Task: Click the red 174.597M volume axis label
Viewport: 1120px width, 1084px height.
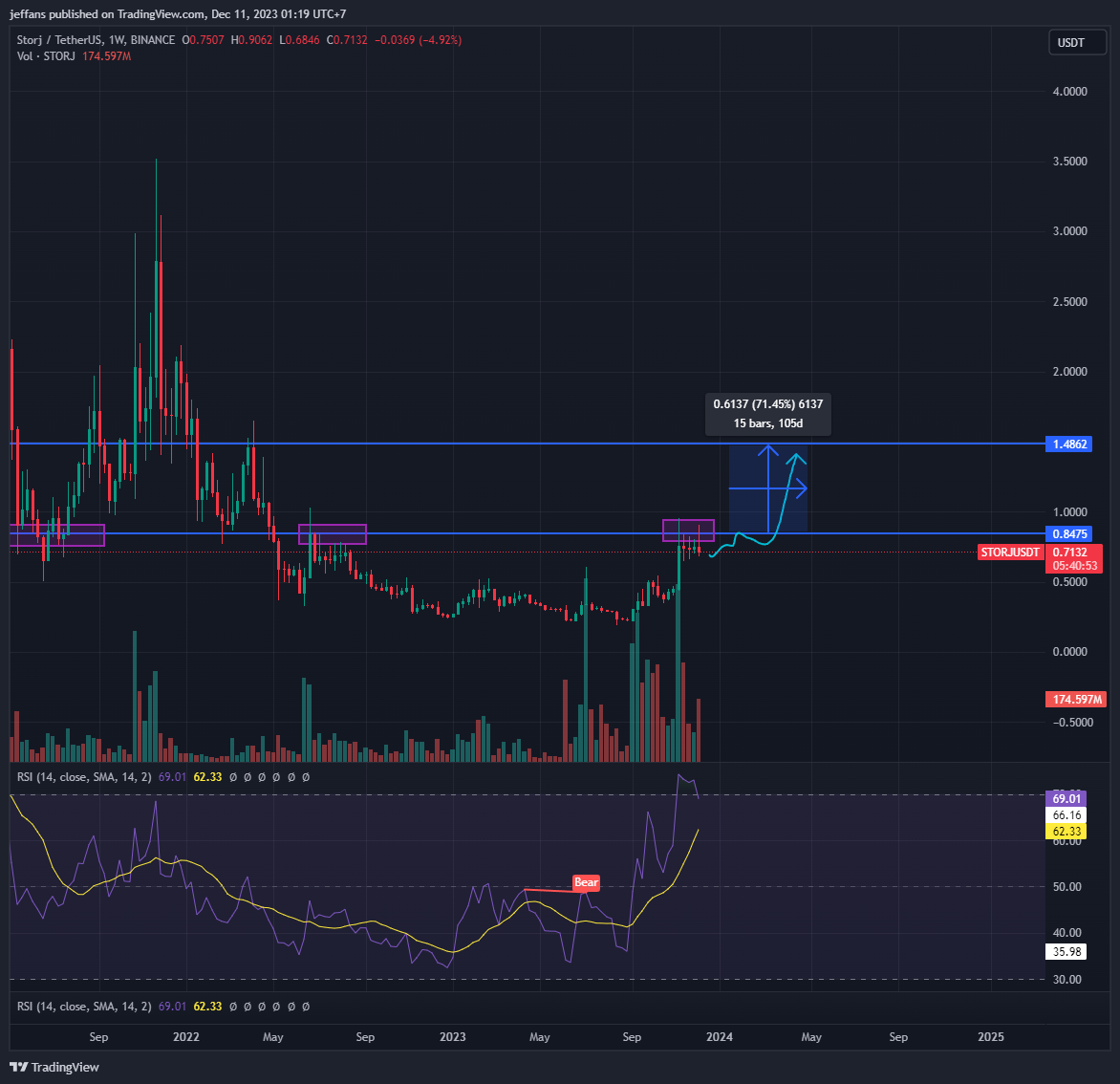Action: [1076, 700]
